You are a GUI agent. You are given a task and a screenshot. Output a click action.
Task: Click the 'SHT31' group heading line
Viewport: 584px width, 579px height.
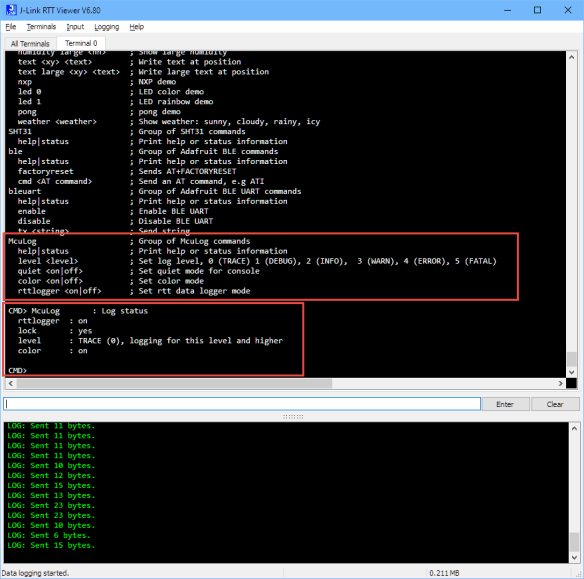coord(127,131)
